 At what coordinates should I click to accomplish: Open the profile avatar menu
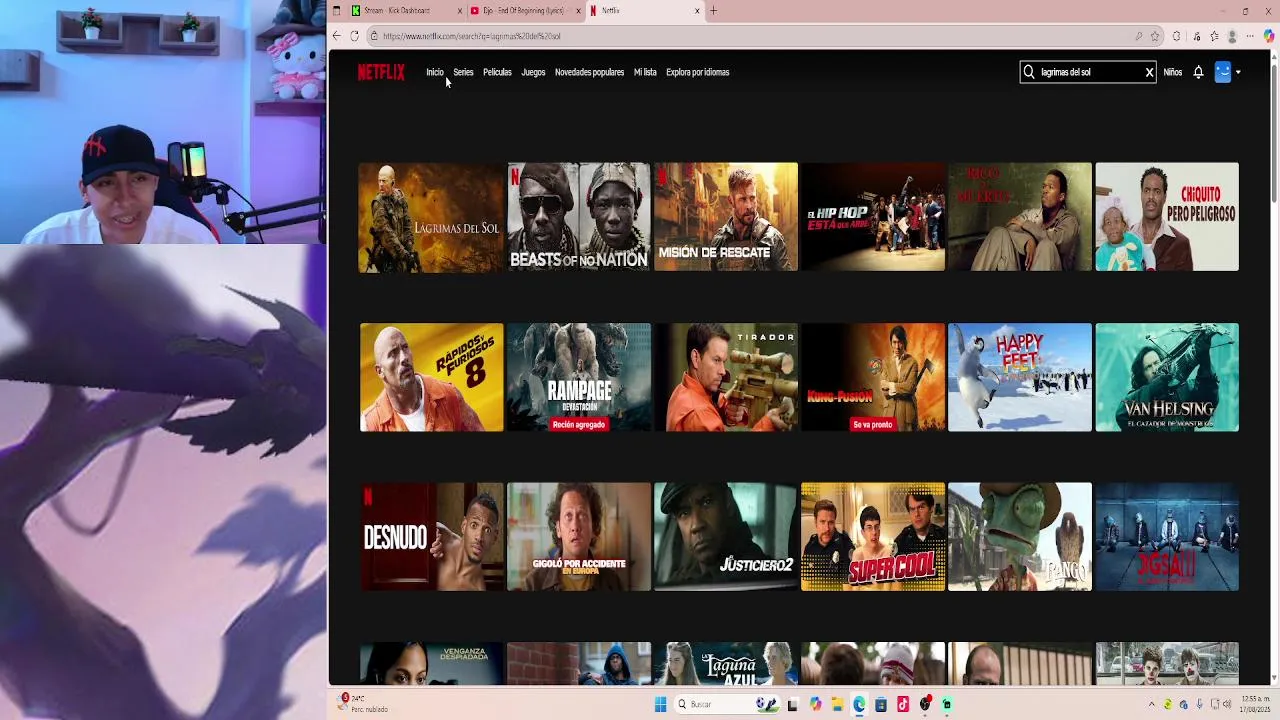[1223, 72]
